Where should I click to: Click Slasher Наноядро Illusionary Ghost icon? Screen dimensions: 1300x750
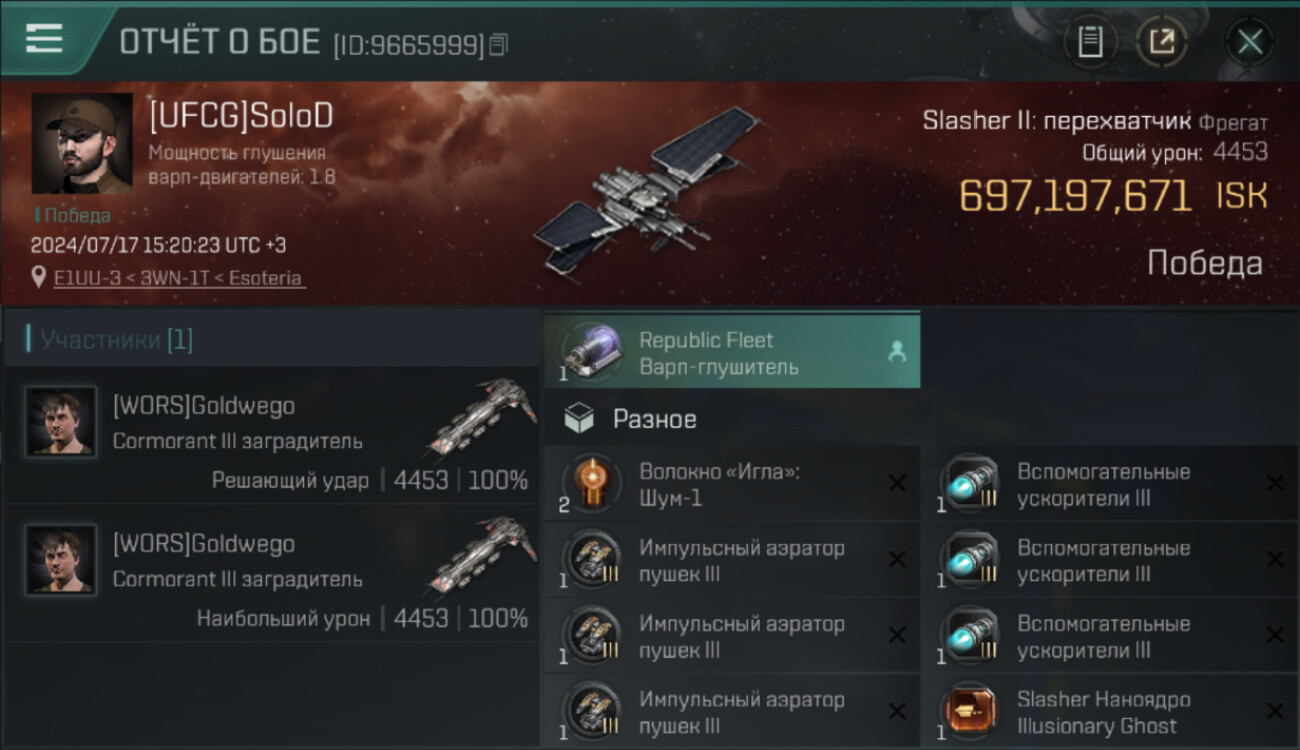pyautogui.click(x=969, y=712)
